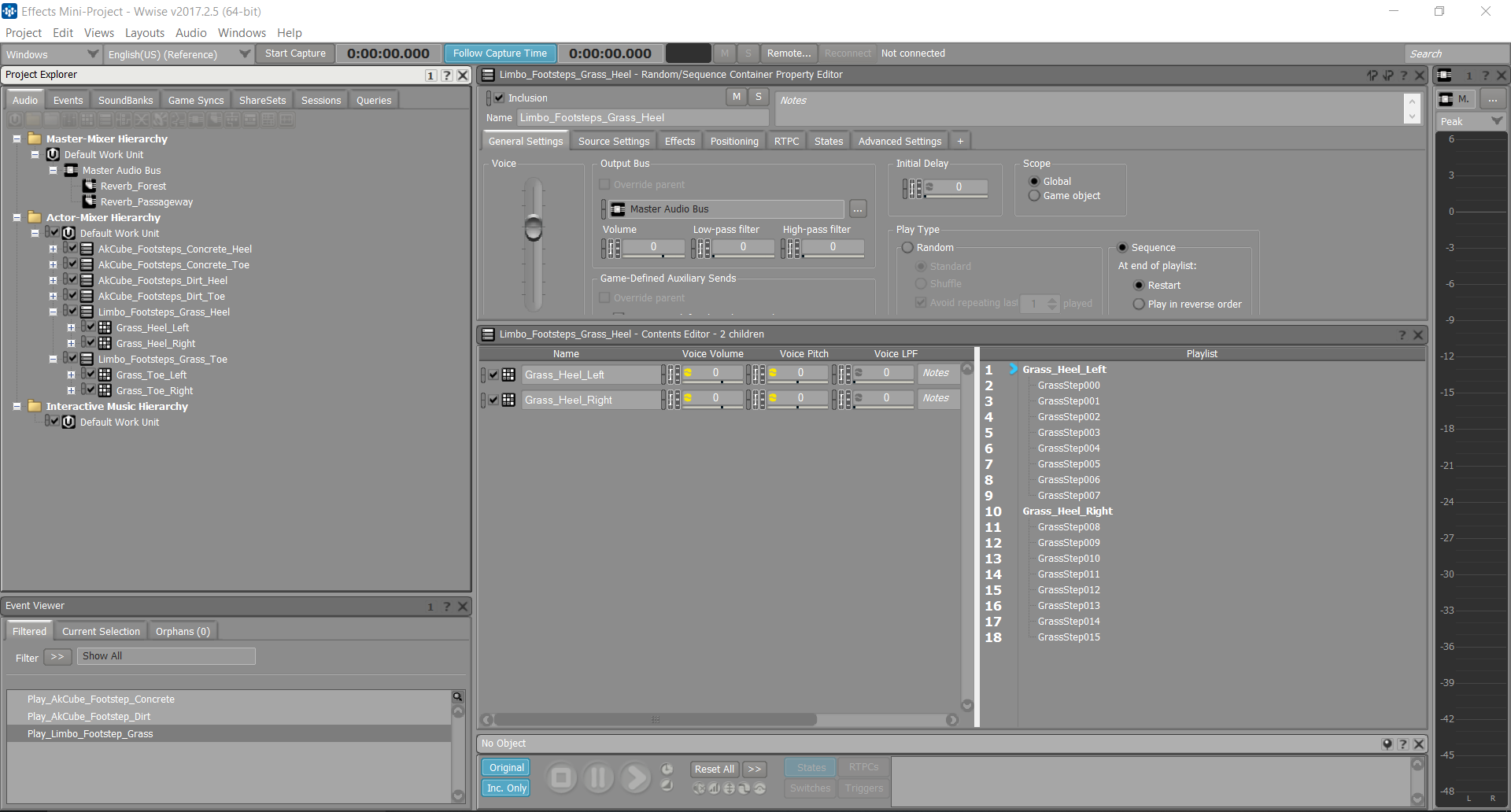Click the Inc. Only button
The image size is (1511, 812).
tap(506, 788)
